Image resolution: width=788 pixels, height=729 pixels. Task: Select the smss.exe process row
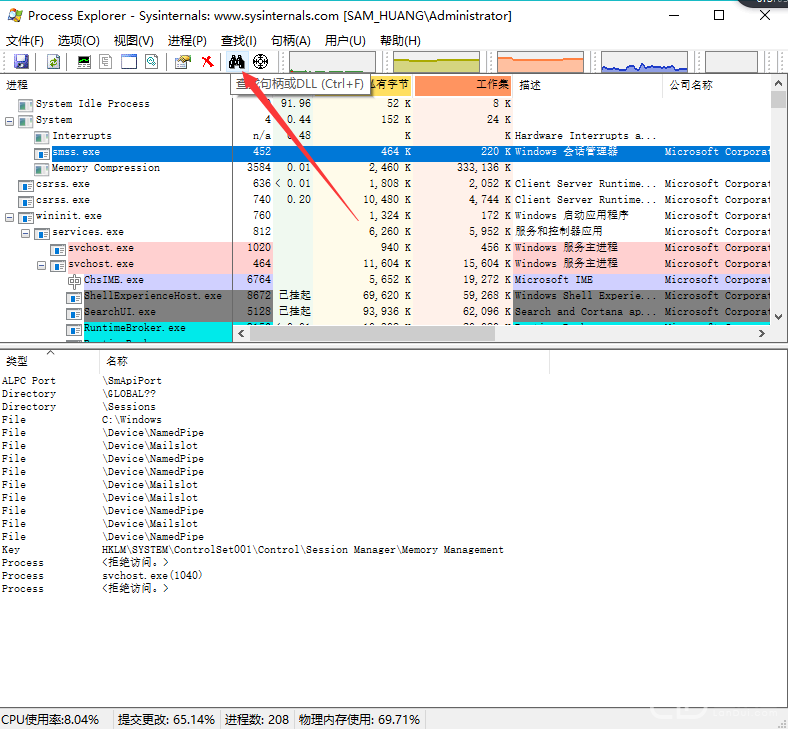click(x=385, y=152)
